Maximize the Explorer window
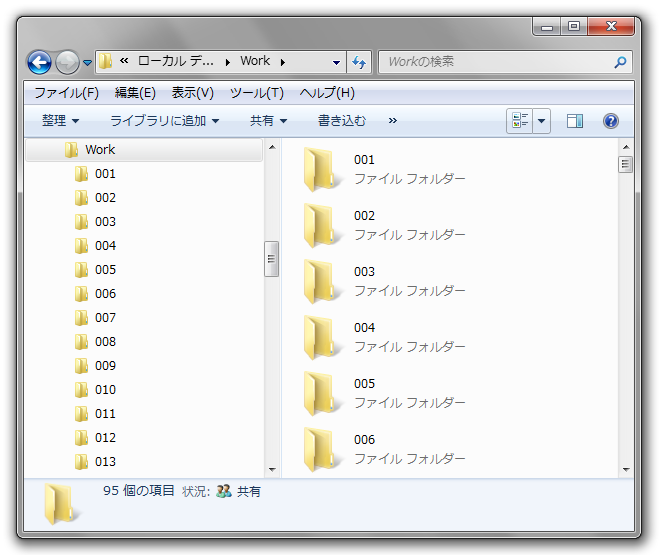662x555 pixels. (573, 27)
